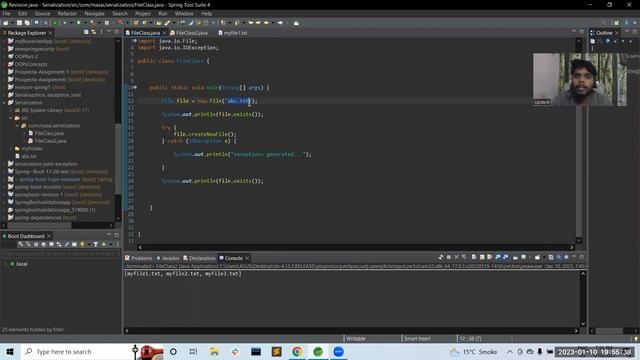The image size is (640, 360).
Task: Switch to the Problems tab
Action: (138, 258)
